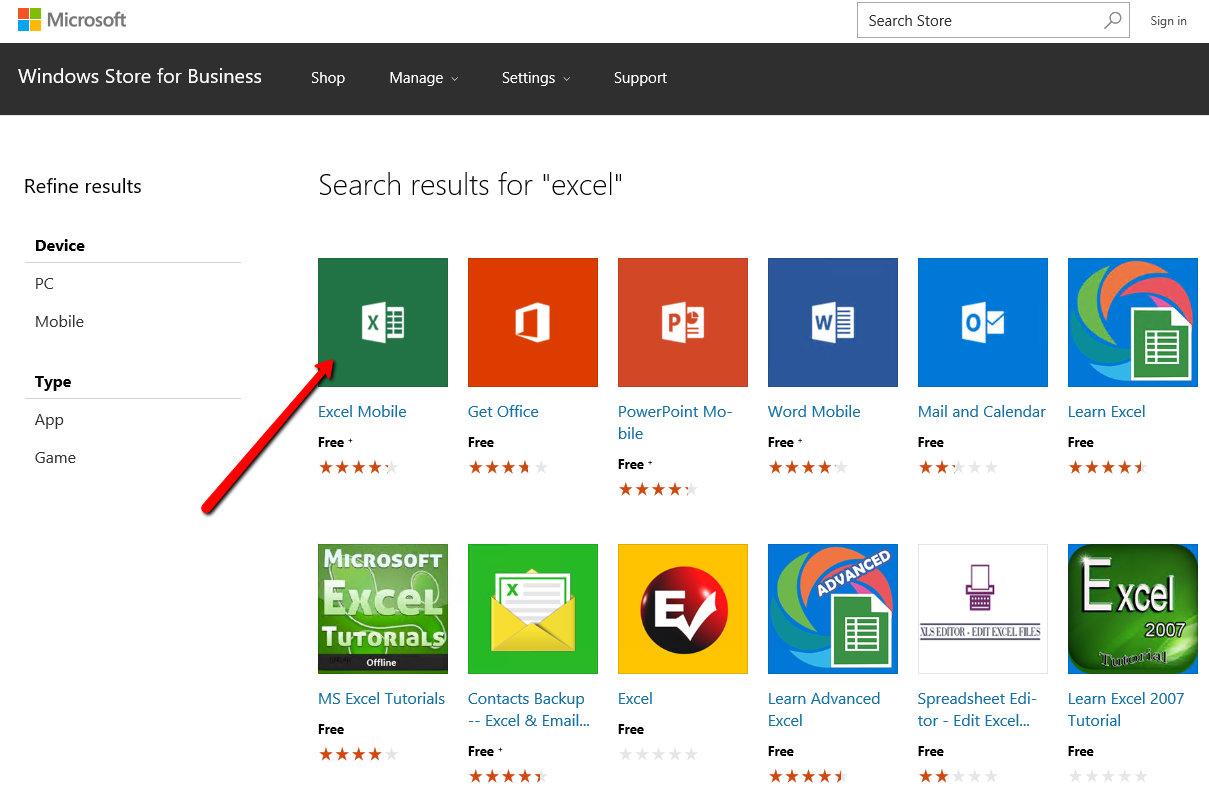Expand the Settings dropdown menu
1209x802 pixels.
(x=535, y=78)
